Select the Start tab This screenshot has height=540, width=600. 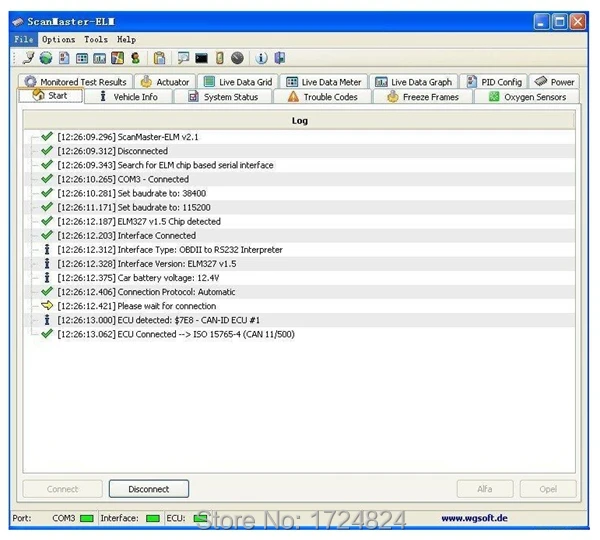(x=51, y=96)
